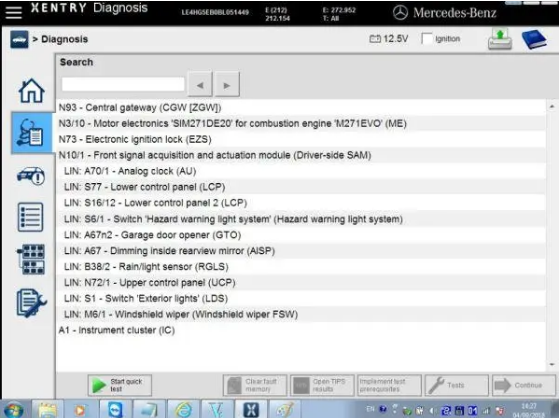Open the Paint palette taskbar icon
559x418 pixels.
[x=284, y=410]
